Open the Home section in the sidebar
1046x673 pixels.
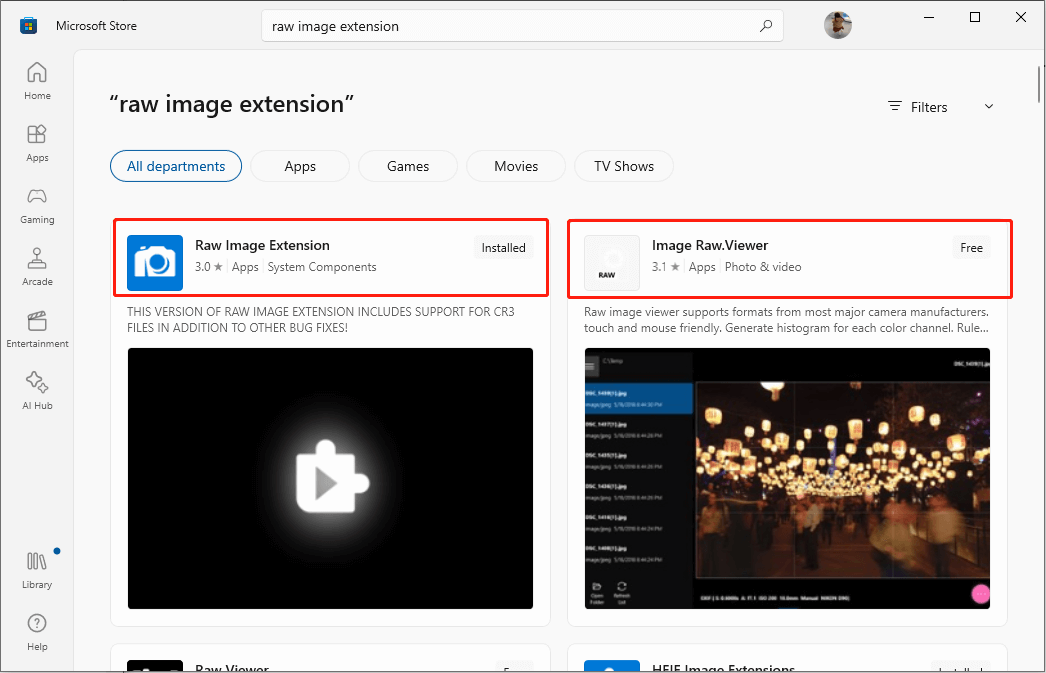click(x=37, y=81)
